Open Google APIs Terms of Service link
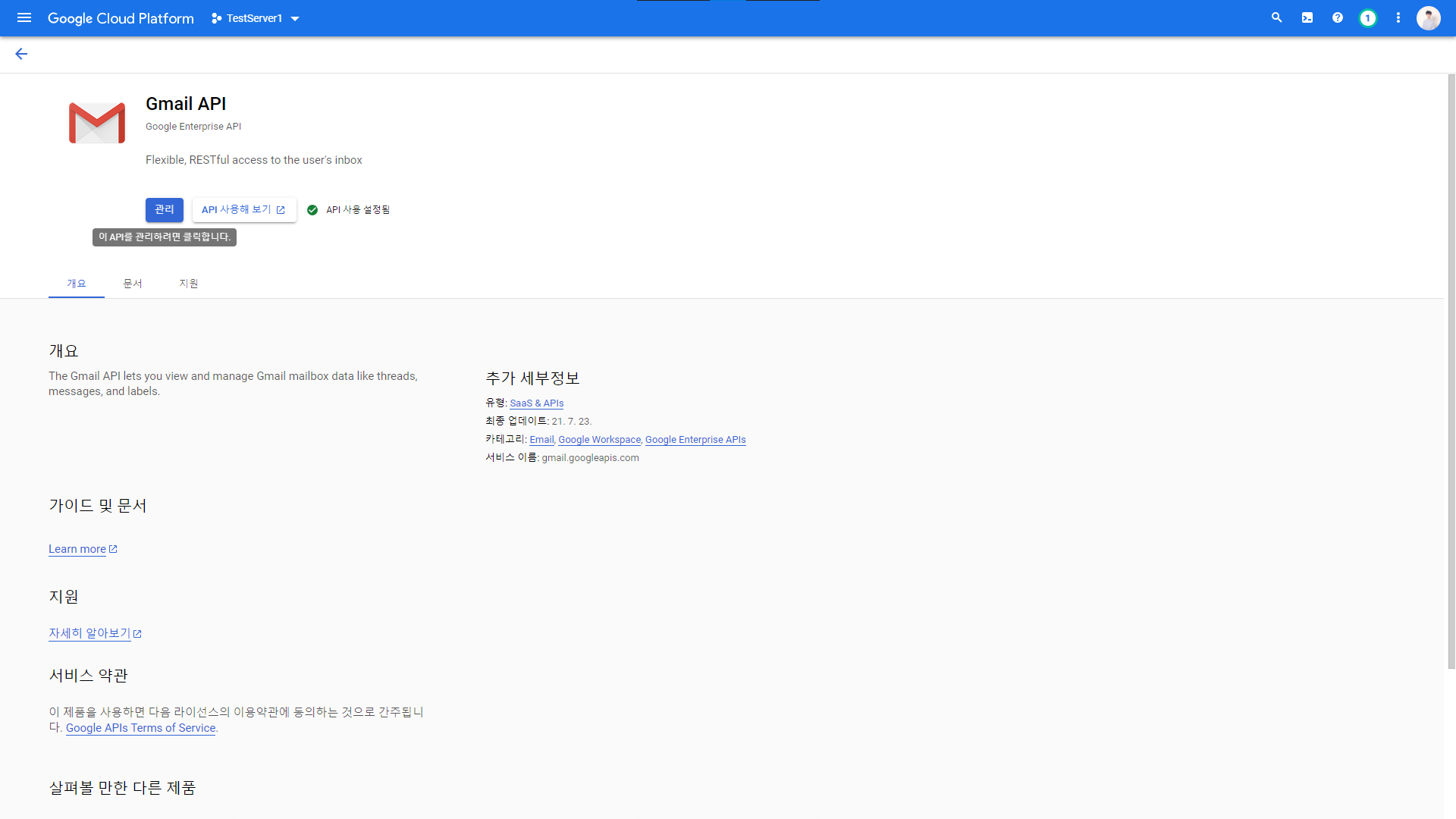Screen dimensions: 1456x819 (140, 728)
